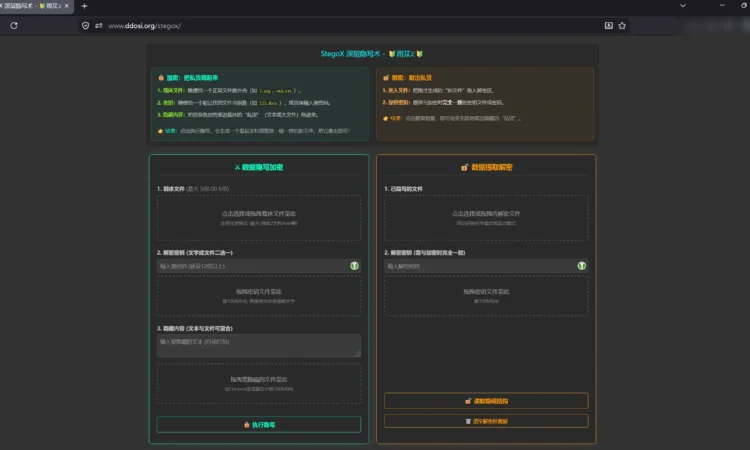
Task: Click the stego file drop zone in decrypt panel
Action: click(x=486, y=218)
